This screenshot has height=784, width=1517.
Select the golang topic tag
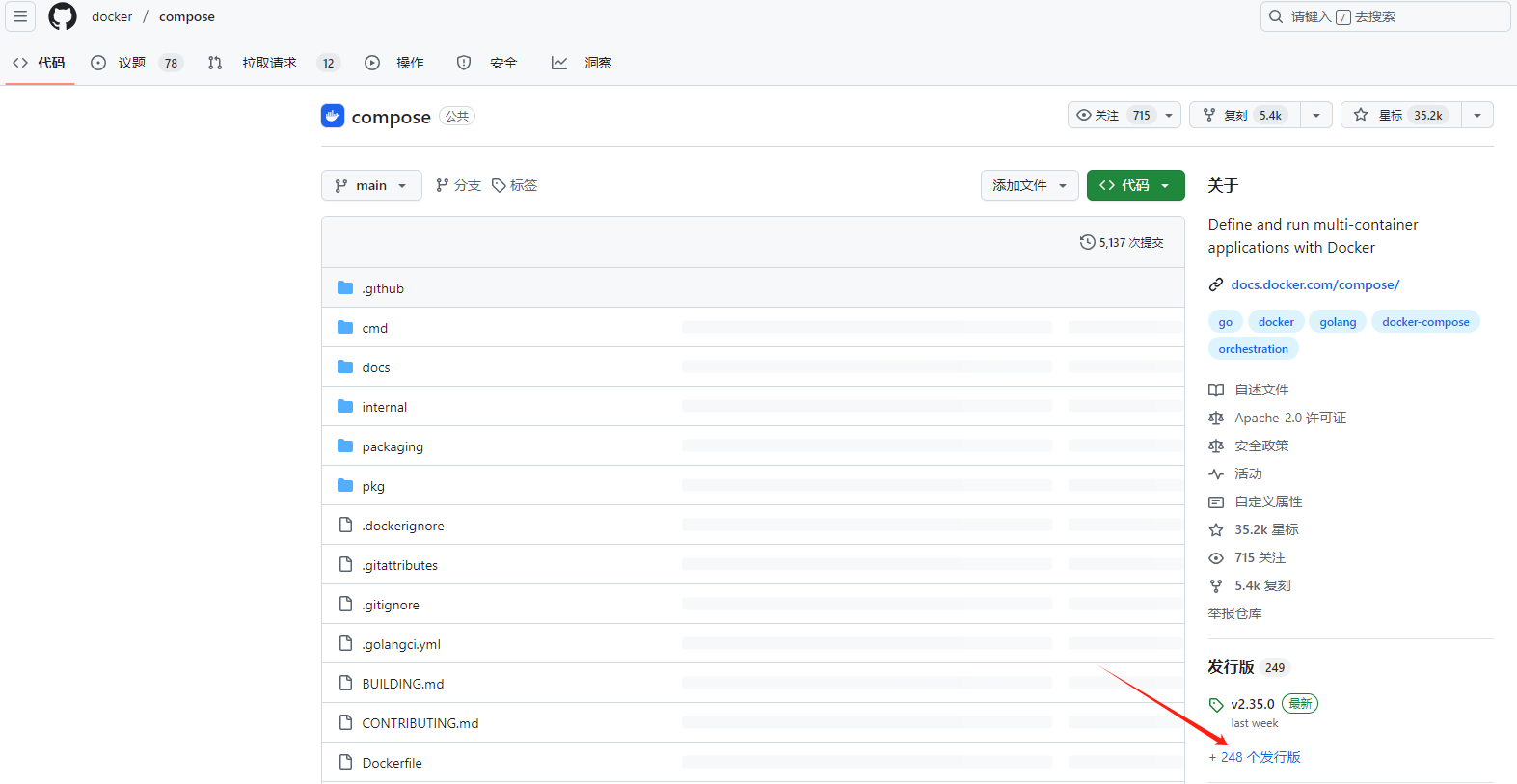point(1338,322)
